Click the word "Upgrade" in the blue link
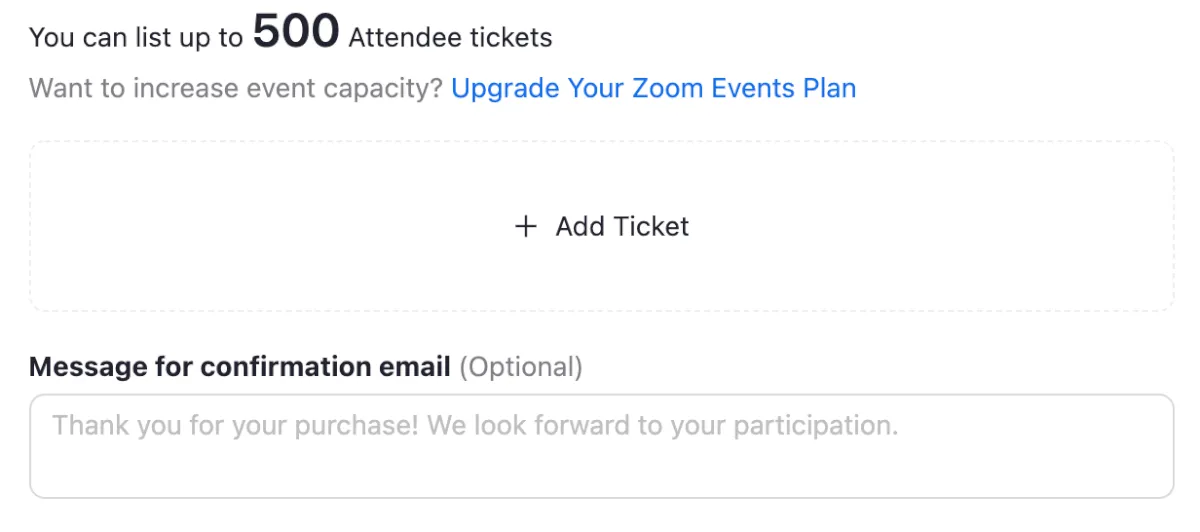 pos(505,88)
